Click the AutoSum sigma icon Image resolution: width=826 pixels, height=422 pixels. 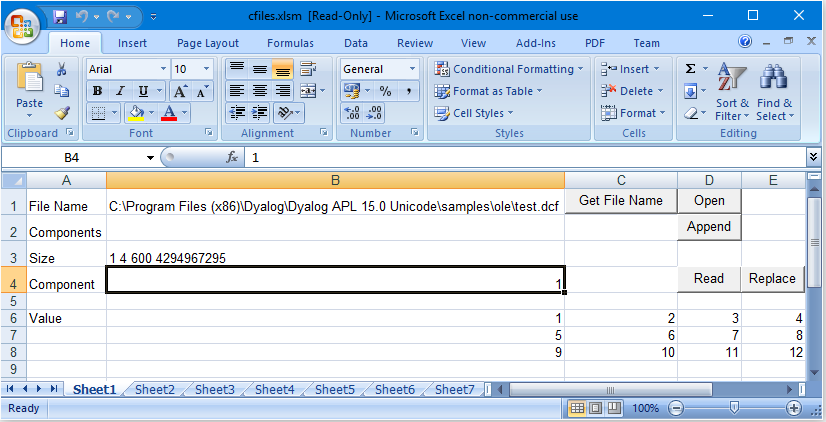pos(691,69)
